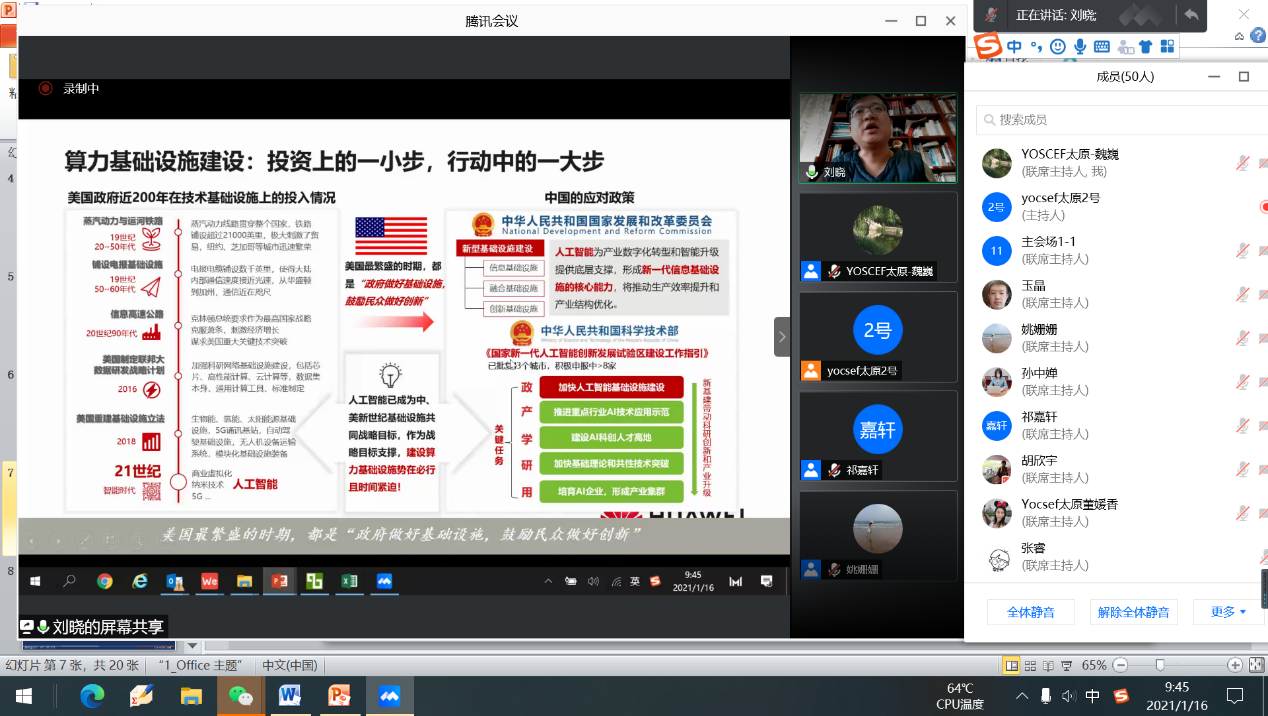The width and height of the screenshot is (1268, 716).
Task: Toggle mic for YOSCEF太原-魏巍 member row
Action: point(1242,162)
